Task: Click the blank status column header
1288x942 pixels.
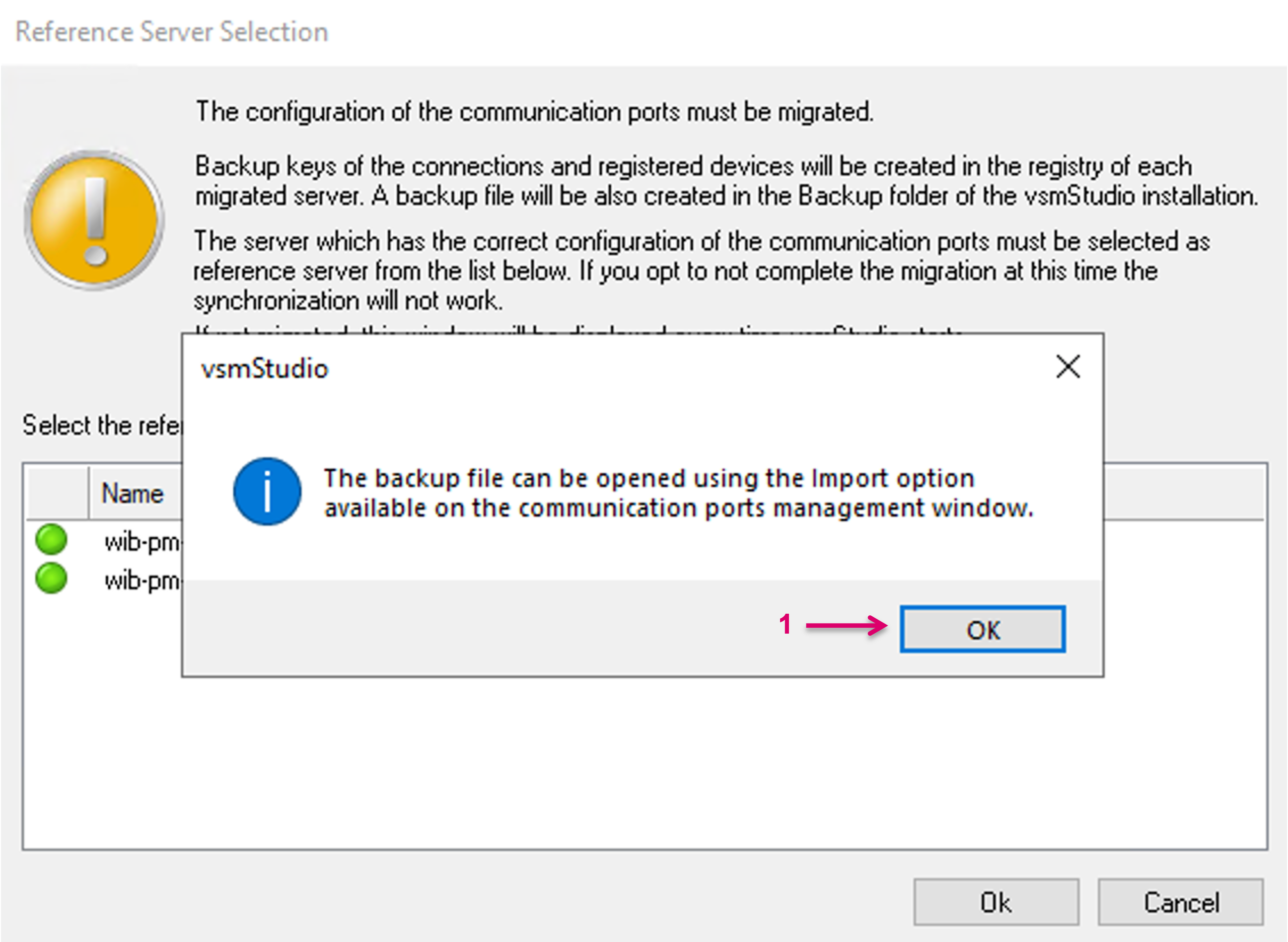Action: coord(57,493)
